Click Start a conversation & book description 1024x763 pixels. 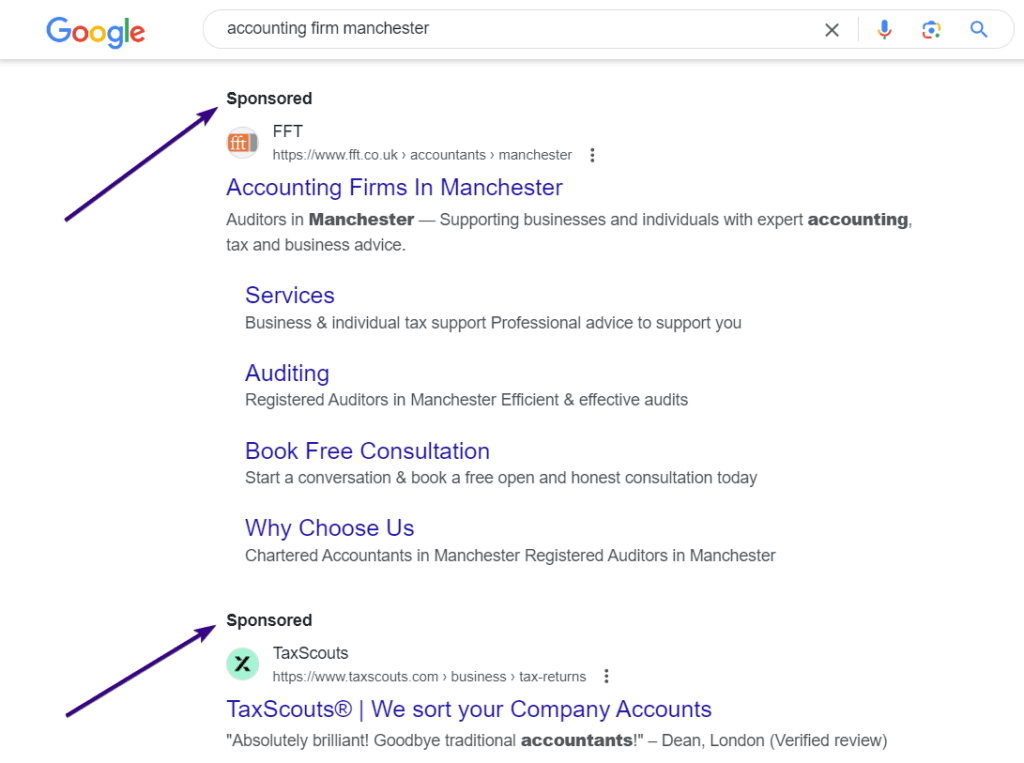pos(501,478)
